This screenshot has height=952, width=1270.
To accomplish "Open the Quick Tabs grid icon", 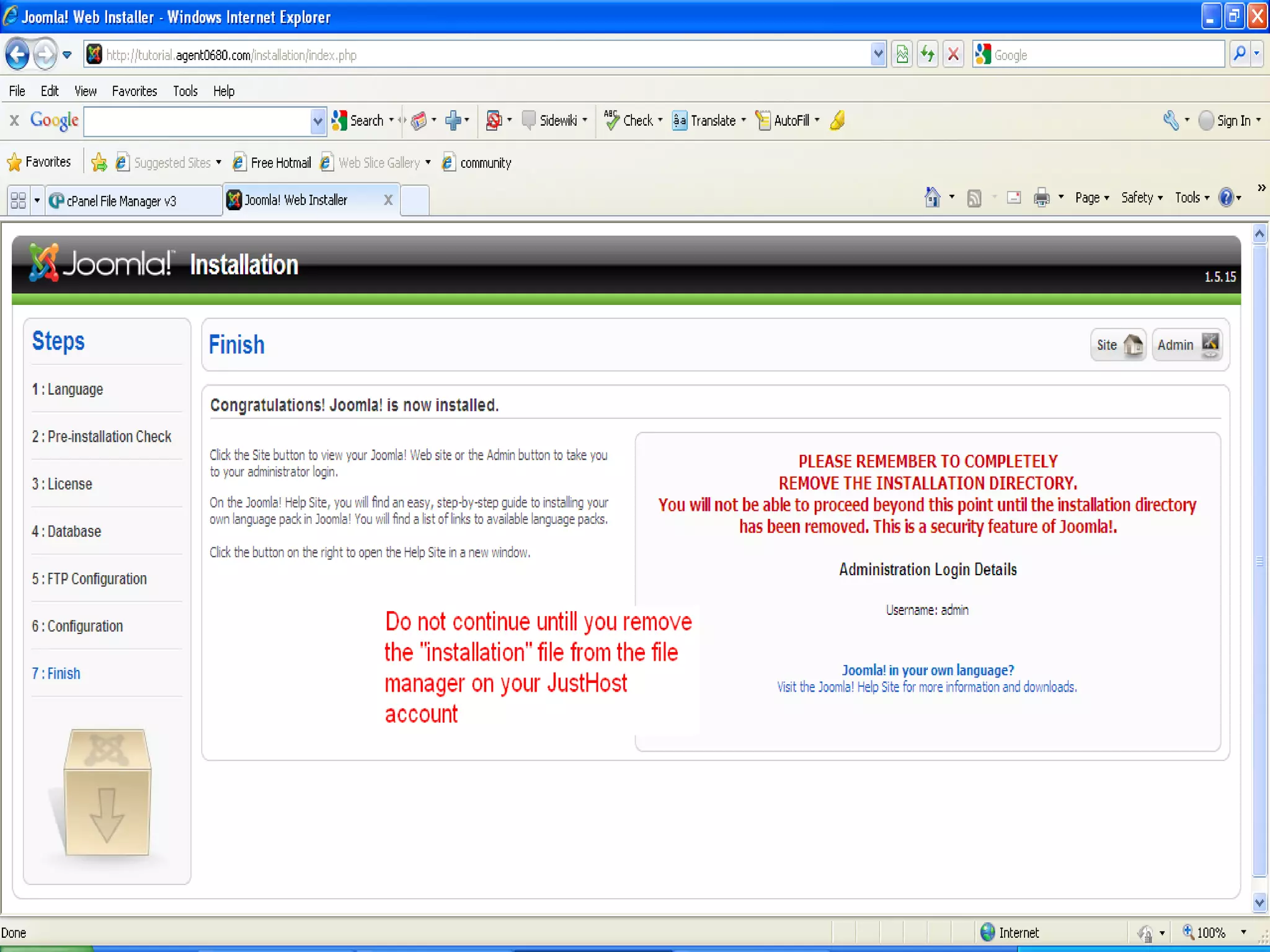I will [18, 200].
